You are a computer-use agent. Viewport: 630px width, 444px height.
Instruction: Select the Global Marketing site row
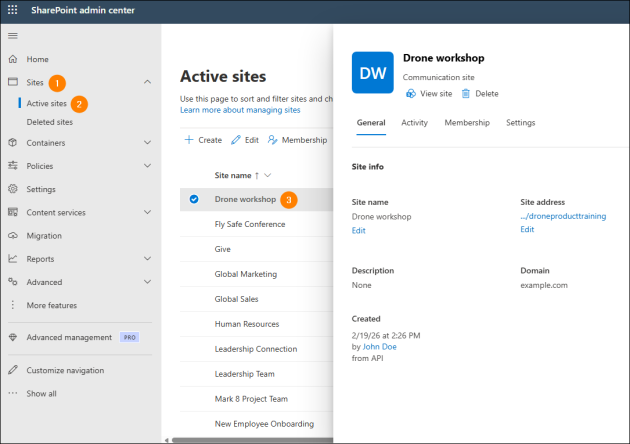tap(256, 274)
